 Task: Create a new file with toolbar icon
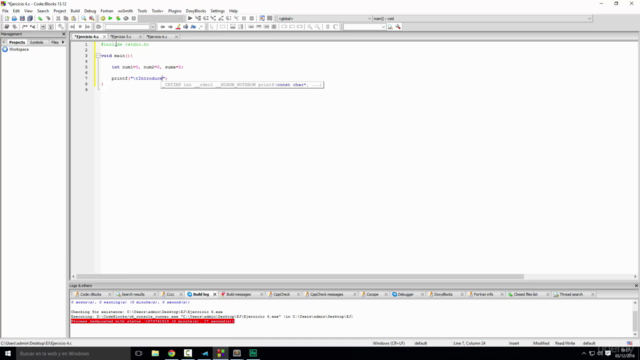coord(7,18)
